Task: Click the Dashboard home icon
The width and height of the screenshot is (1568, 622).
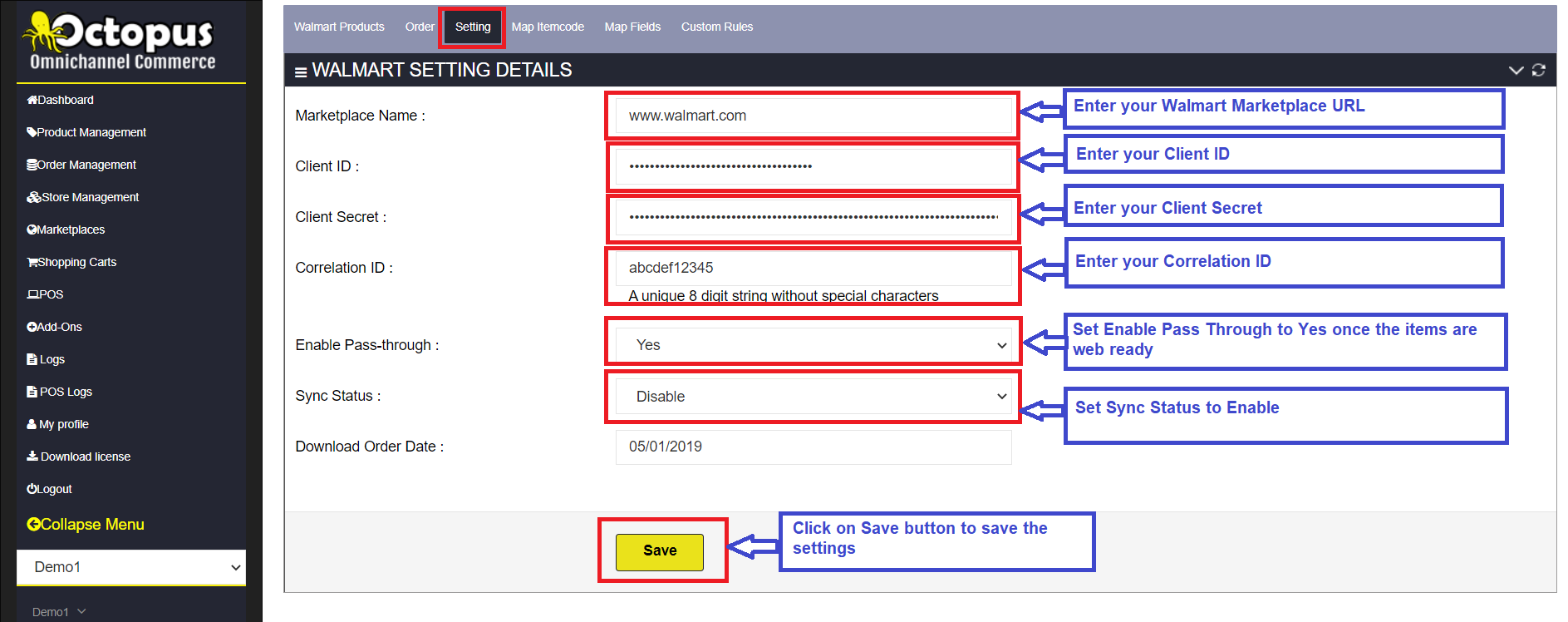Action: tap(32, 100)
